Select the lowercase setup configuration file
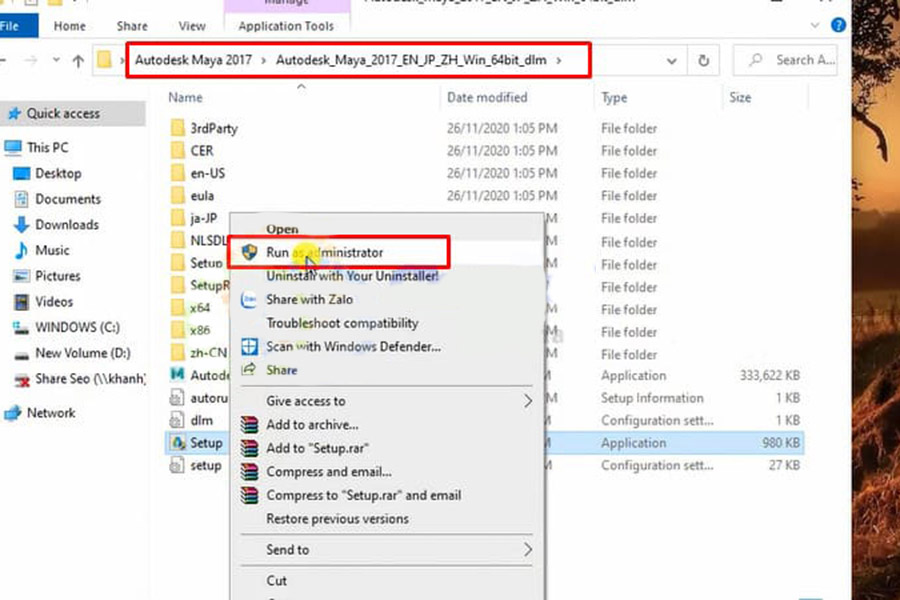This screenshot has height=600, width=900. tap(205, 466)
